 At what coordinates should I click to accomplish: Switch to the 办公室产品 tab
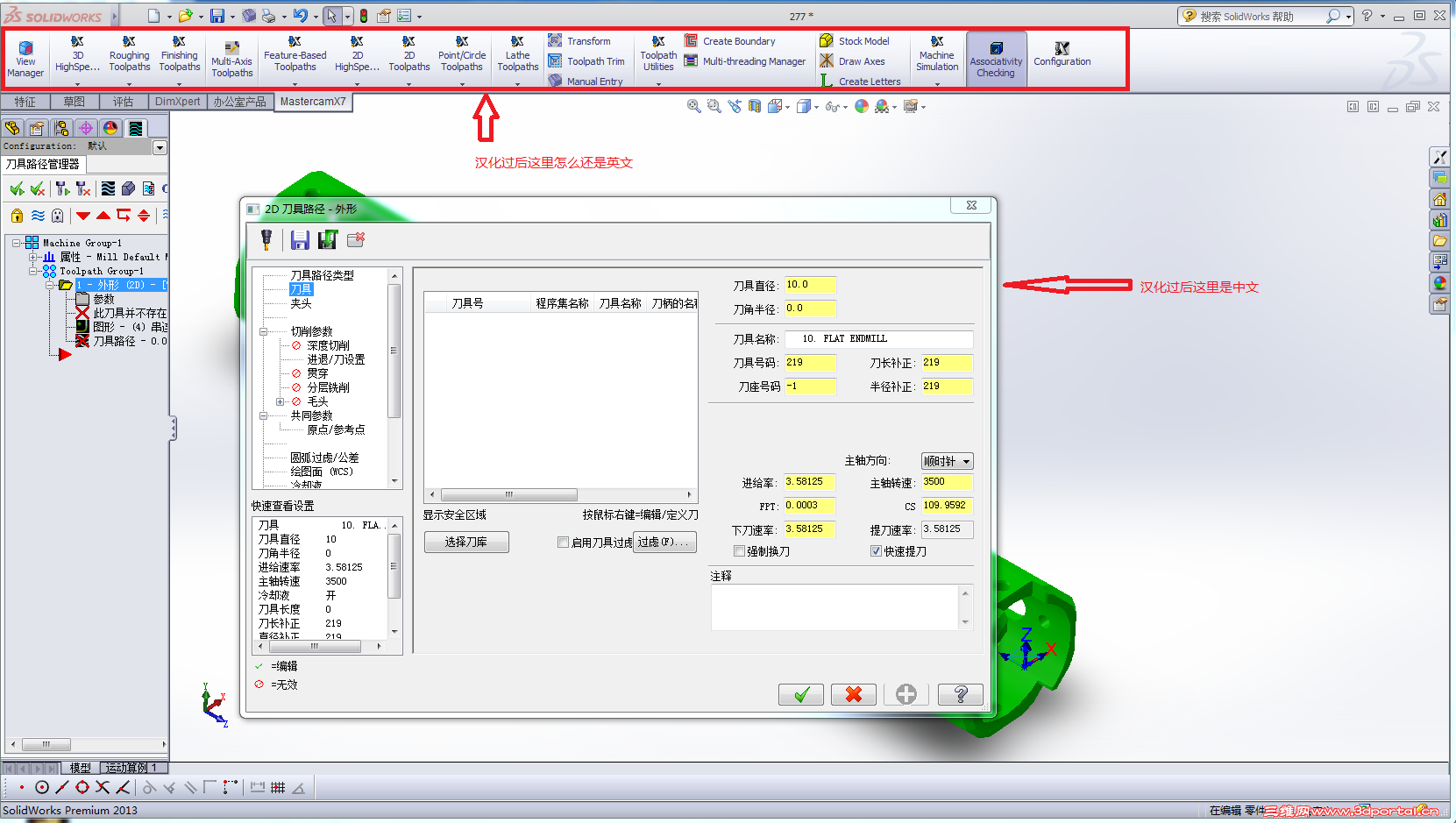[x=239, y=102]
